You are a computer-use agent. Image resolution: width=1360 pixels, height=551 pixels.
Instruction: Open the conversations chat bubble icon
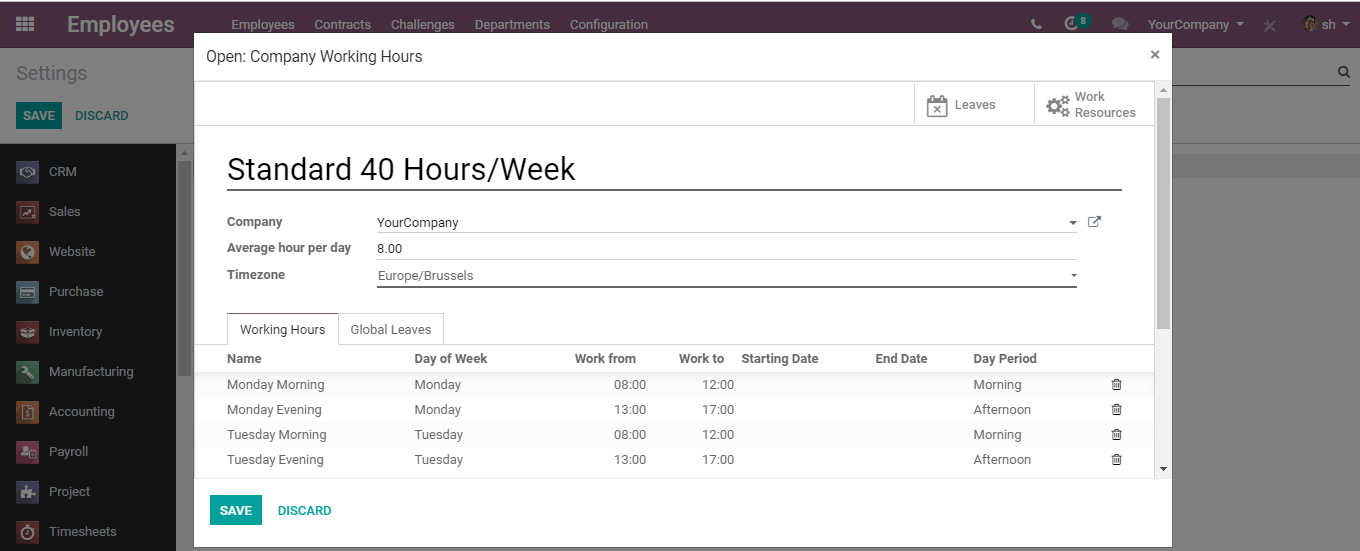1120,25
